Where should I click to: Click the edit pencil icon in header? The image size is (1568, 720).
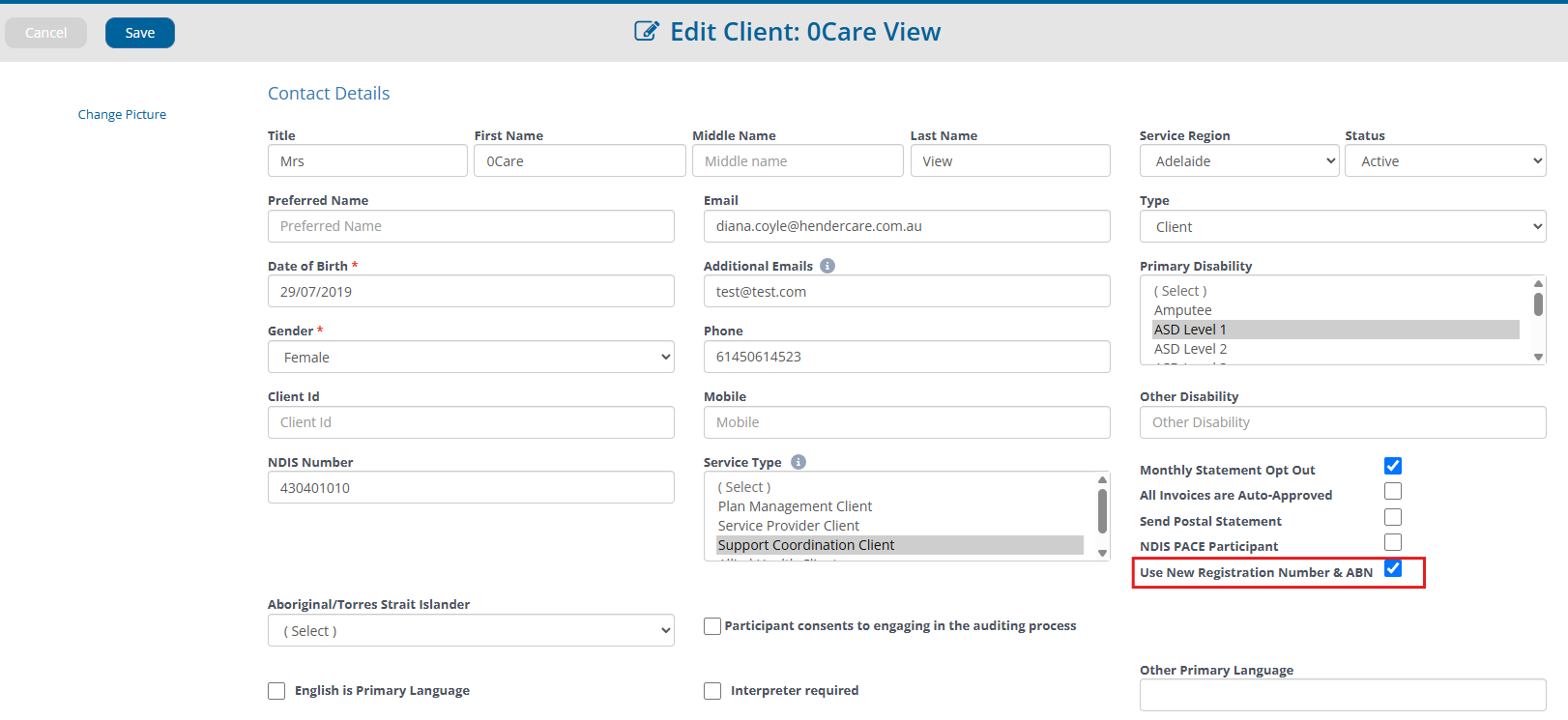(646, 31)
